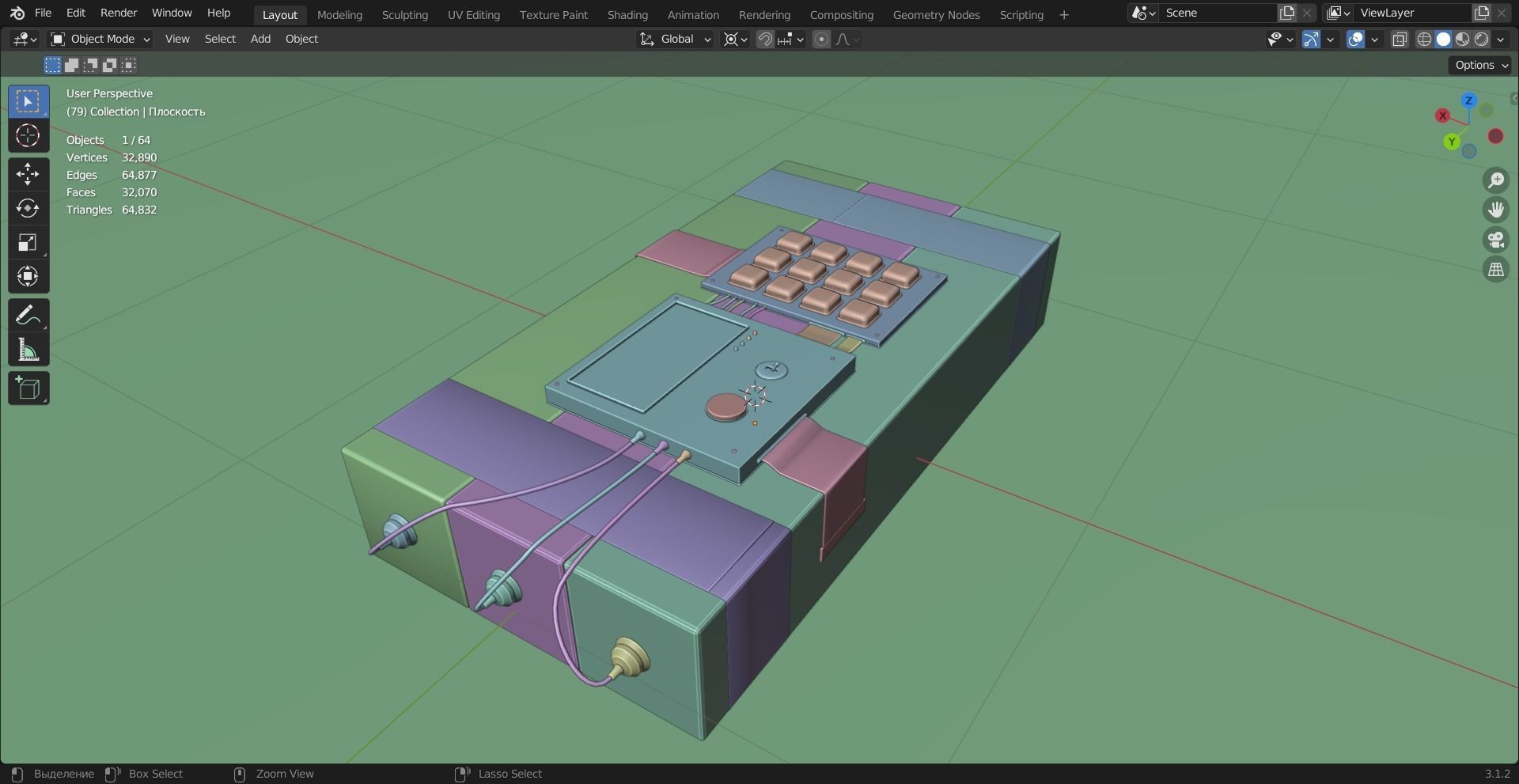Activate the Rotate tool
The width and height of the screenshot is (1519, 784).
point(28,208)
